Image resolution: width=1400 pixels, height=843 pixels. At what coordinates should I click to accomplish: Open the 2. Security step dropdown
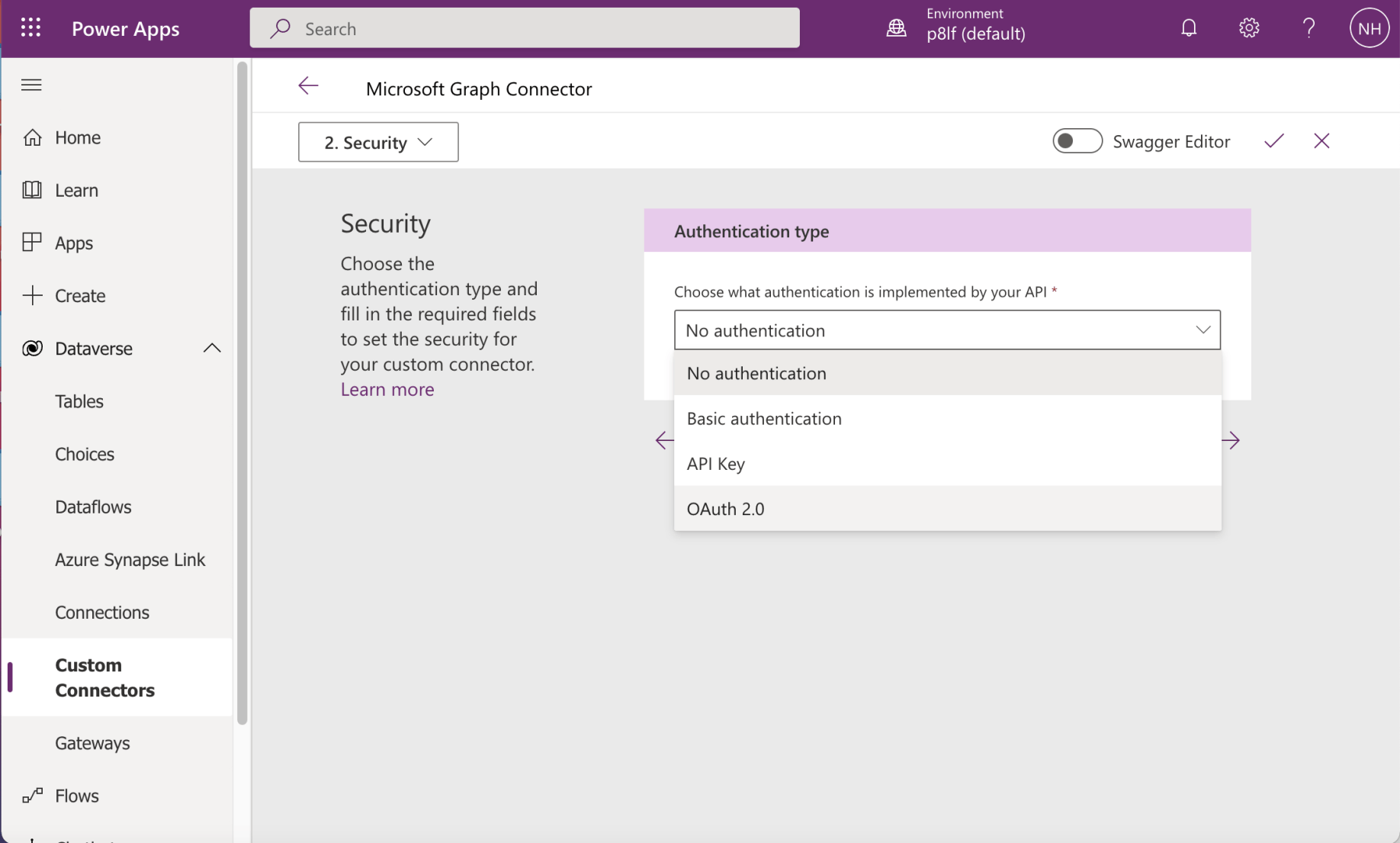(x=378, y=143)
